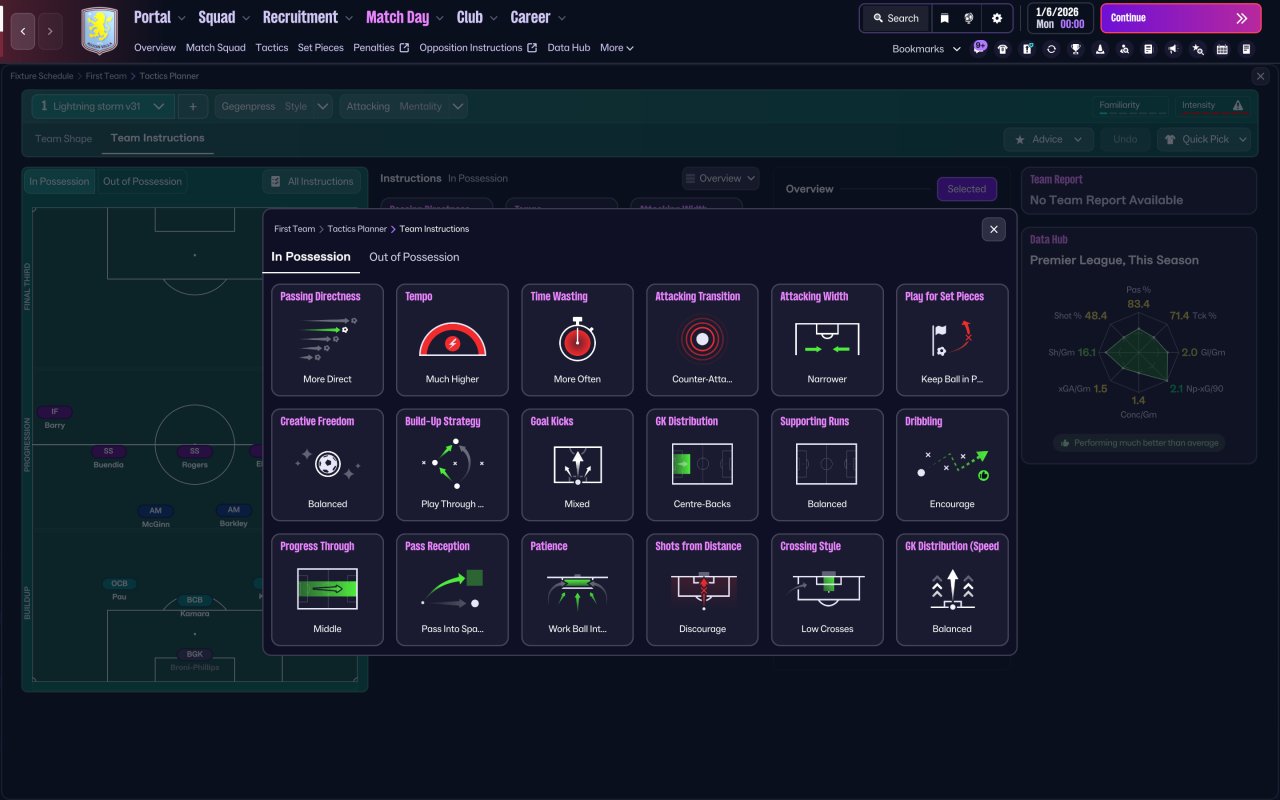Open the bookmark icon beside Search

tap(944, 18)
